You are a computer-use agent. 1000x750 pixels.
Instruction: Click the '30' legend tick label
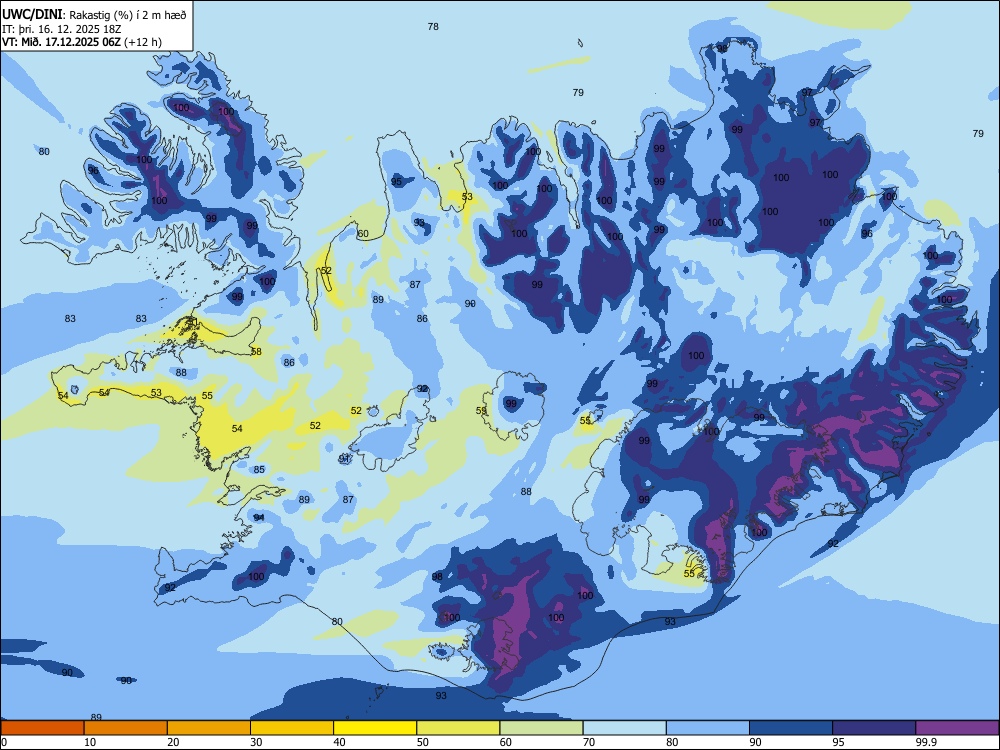coord(256,742)
